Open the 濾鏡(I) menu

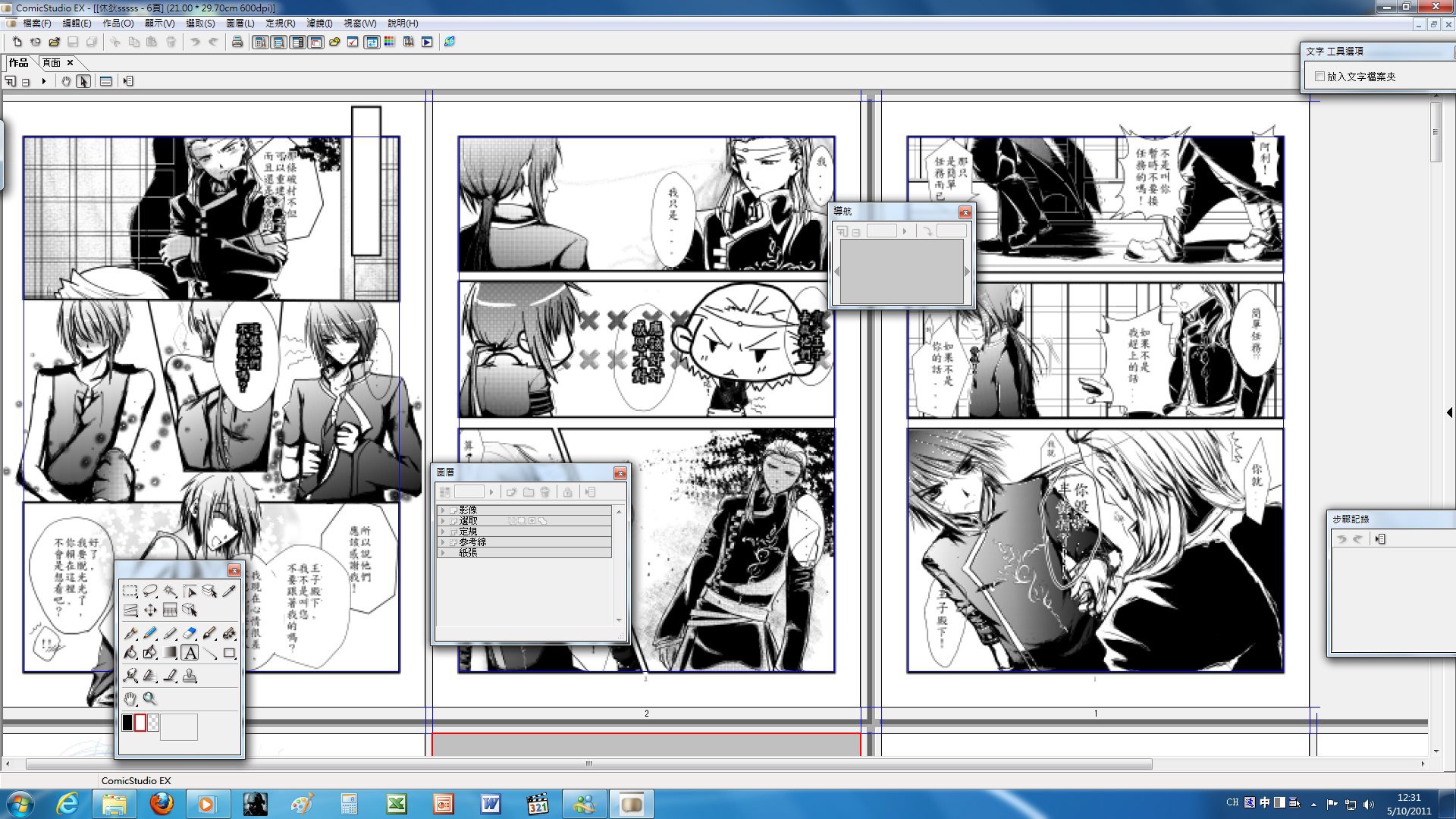pos(319,24)
